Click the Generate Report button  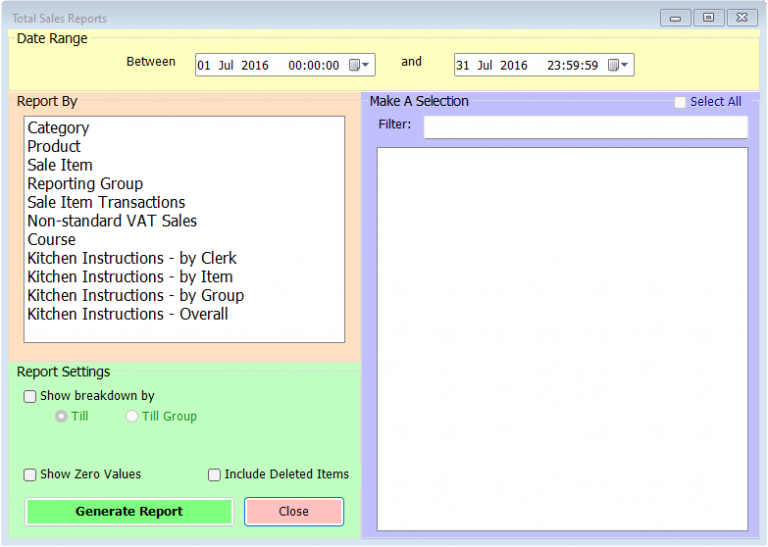[x=129, y=512]
